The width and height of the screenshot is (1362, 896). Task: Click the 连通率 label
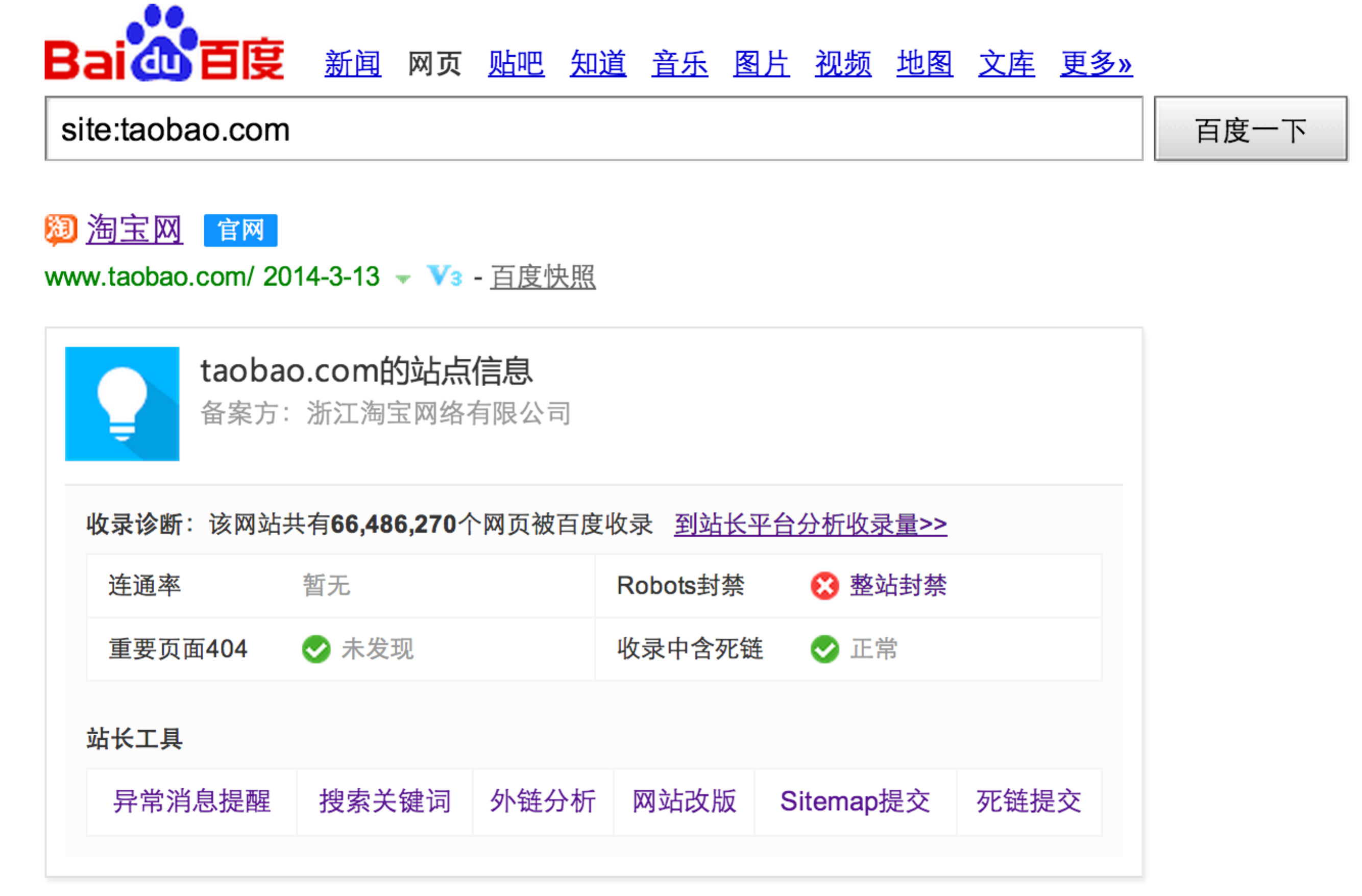145,586
